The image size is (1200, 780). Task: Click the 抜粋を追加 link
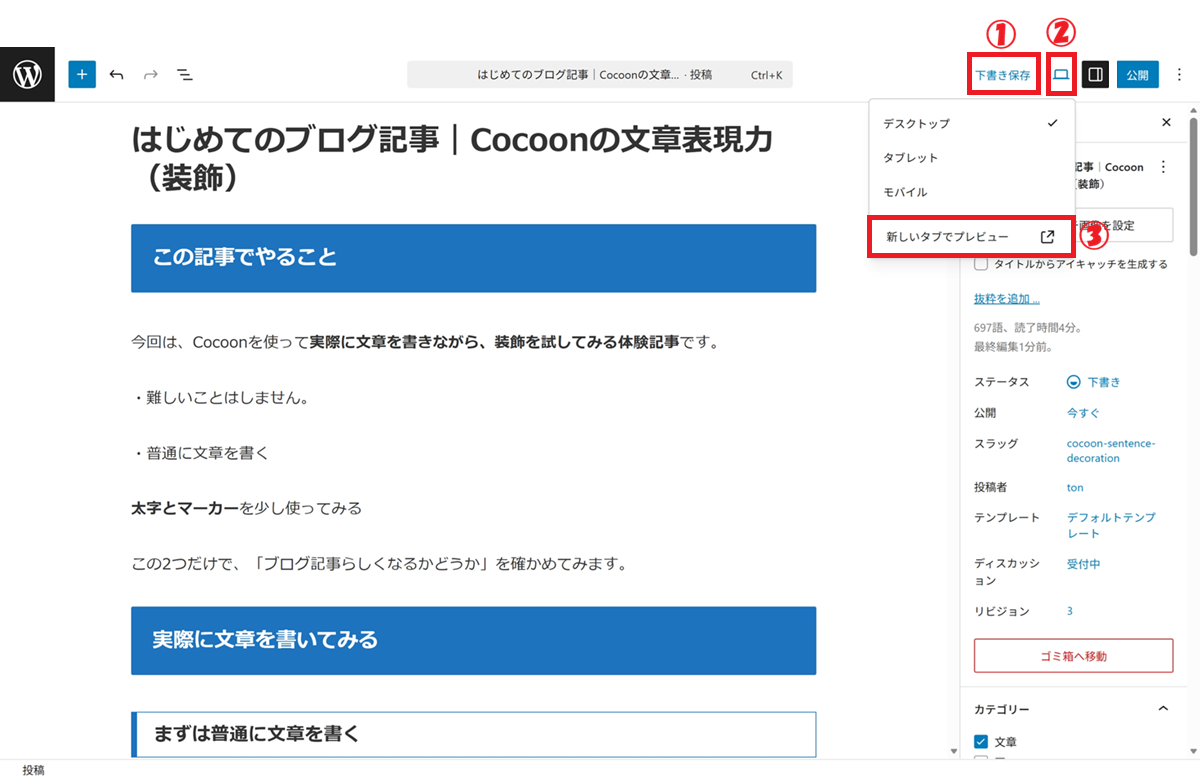coord(1006,298)
